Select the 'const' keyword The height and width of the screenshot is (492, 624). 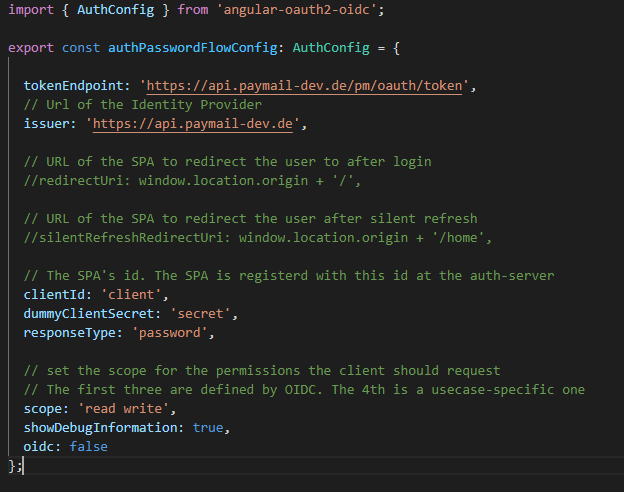(x=81, y=48)
